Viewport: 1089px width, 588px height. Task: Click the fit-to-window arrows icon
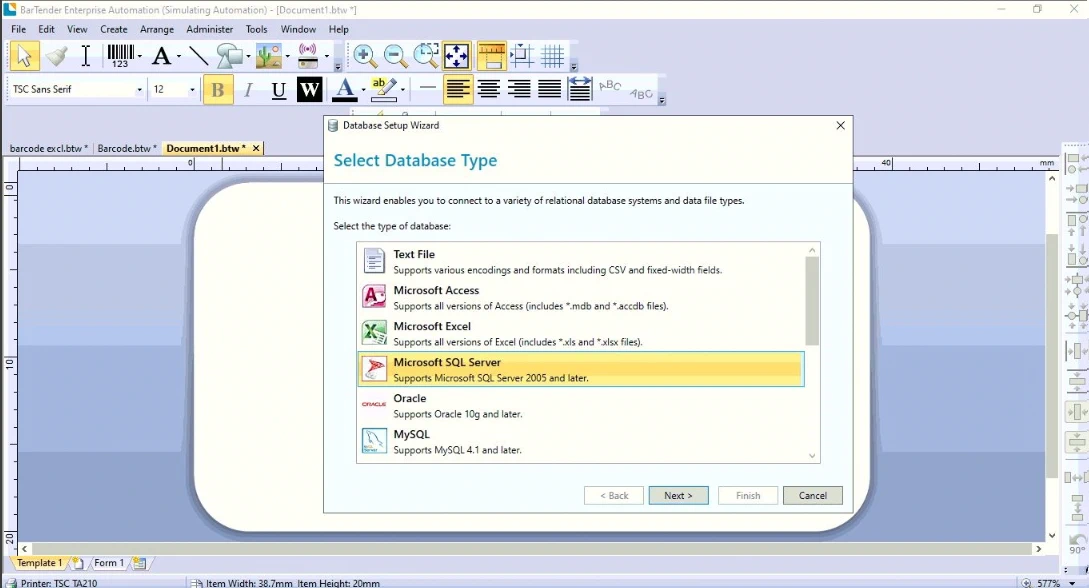[x=456, y=56]
